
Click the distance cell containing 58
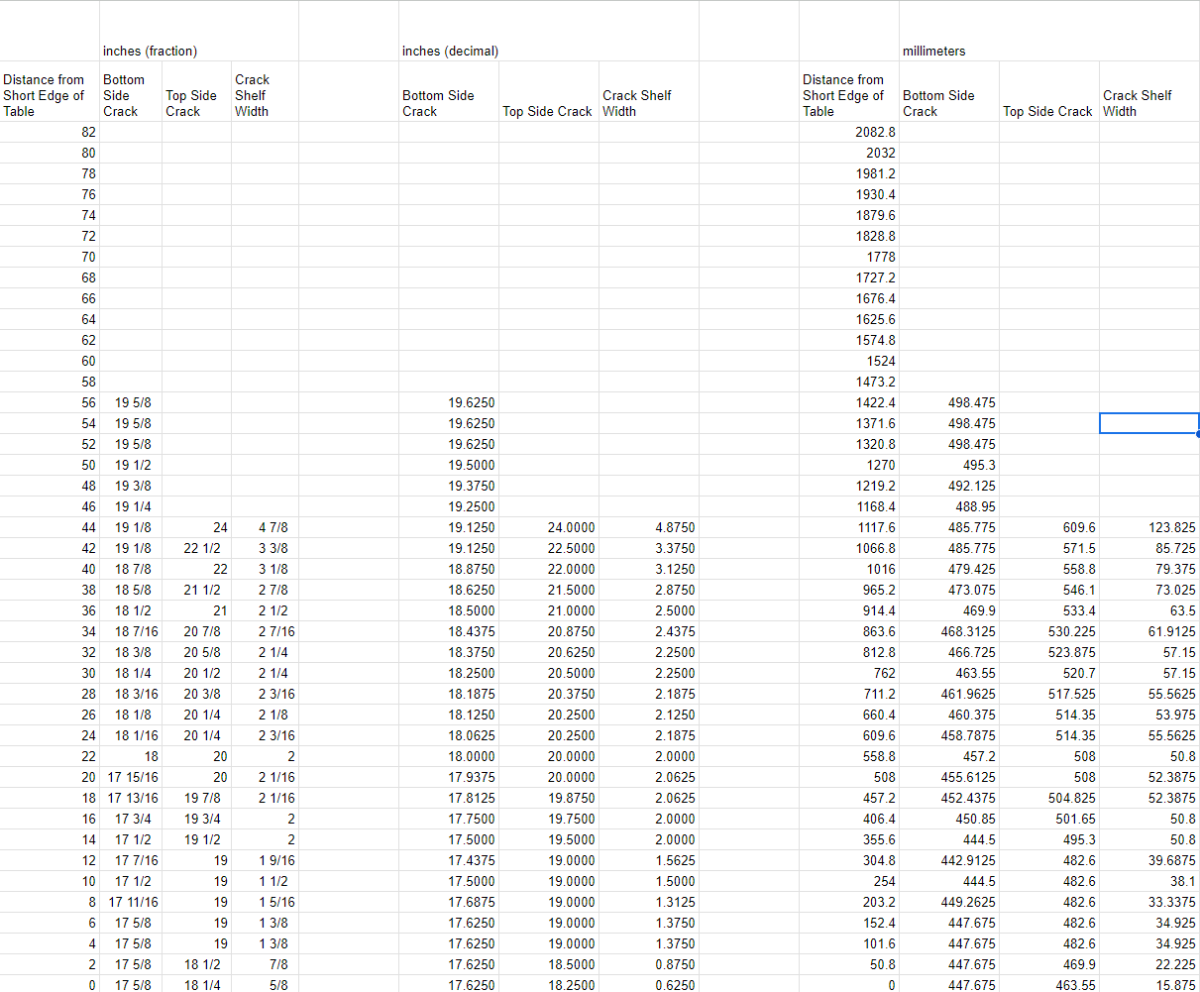coord(49,382)
